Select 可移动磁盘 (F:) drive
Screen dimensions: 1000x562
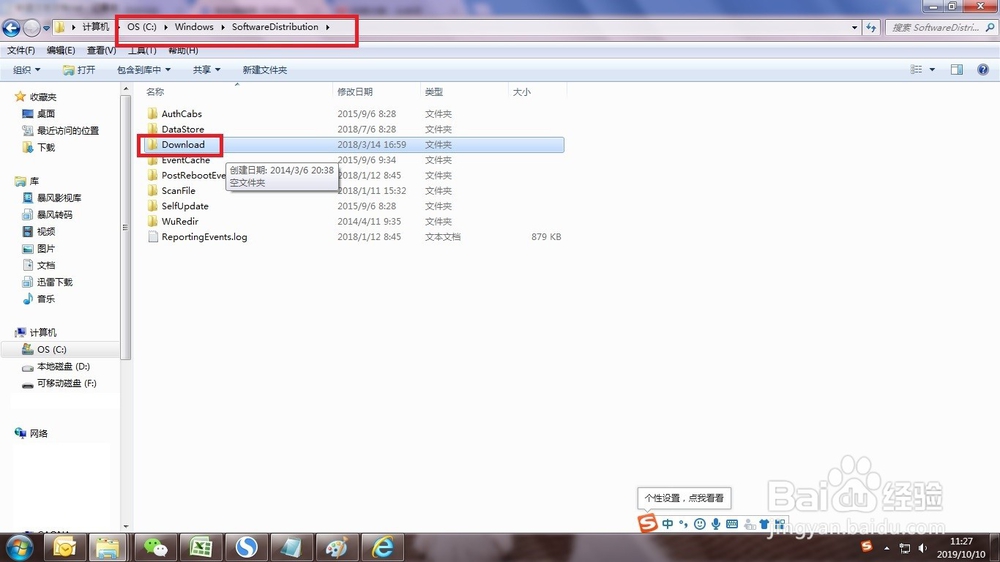(66, 383)
